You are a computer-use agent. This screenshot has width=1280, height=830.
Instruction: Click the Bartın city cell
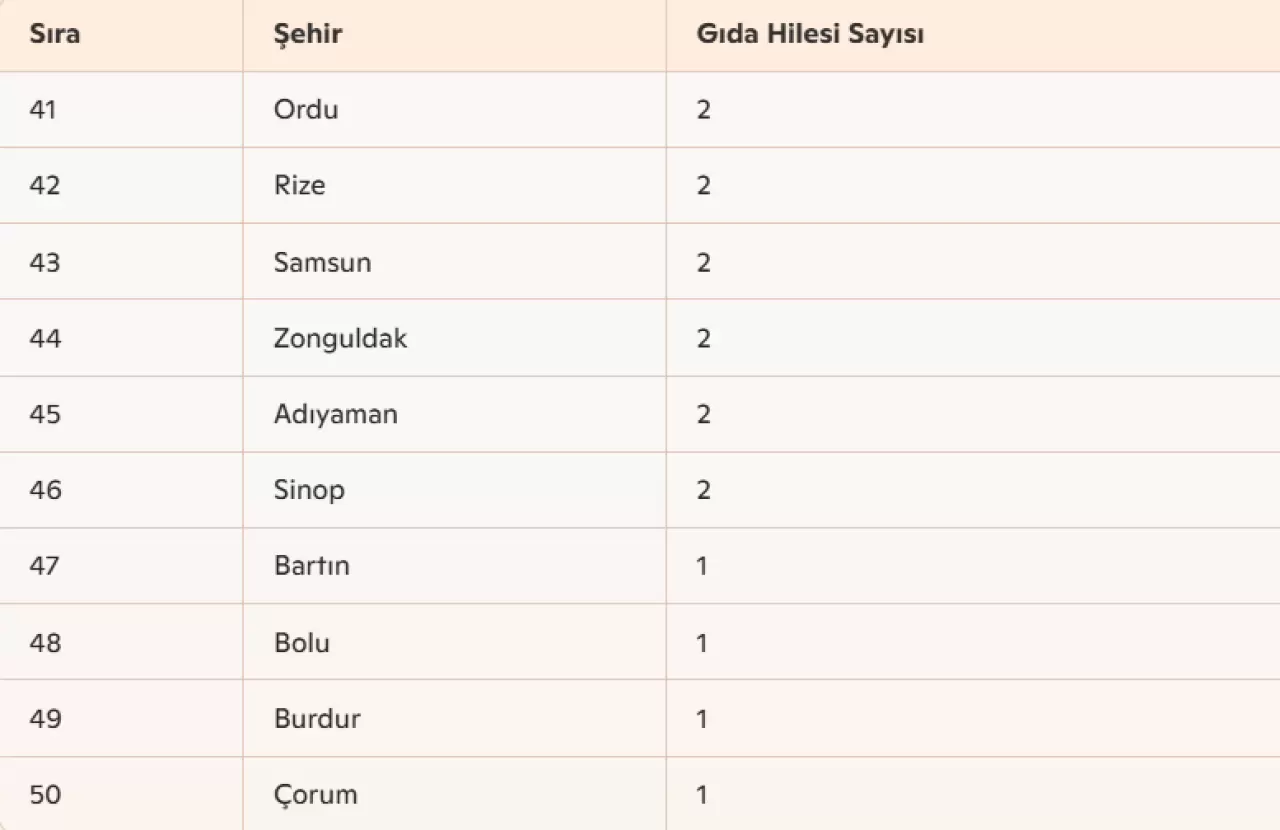click(312, 566)
